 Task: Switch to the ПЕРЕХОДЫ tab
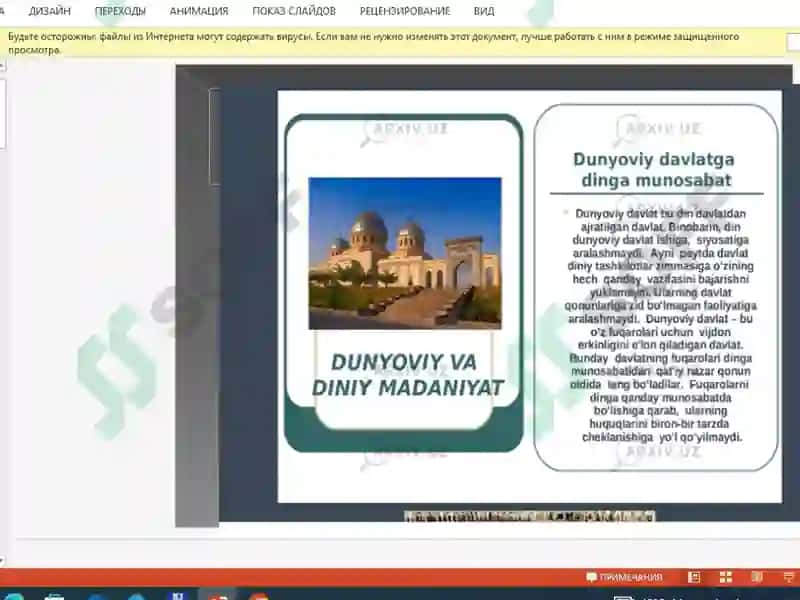tap(120, 11)
